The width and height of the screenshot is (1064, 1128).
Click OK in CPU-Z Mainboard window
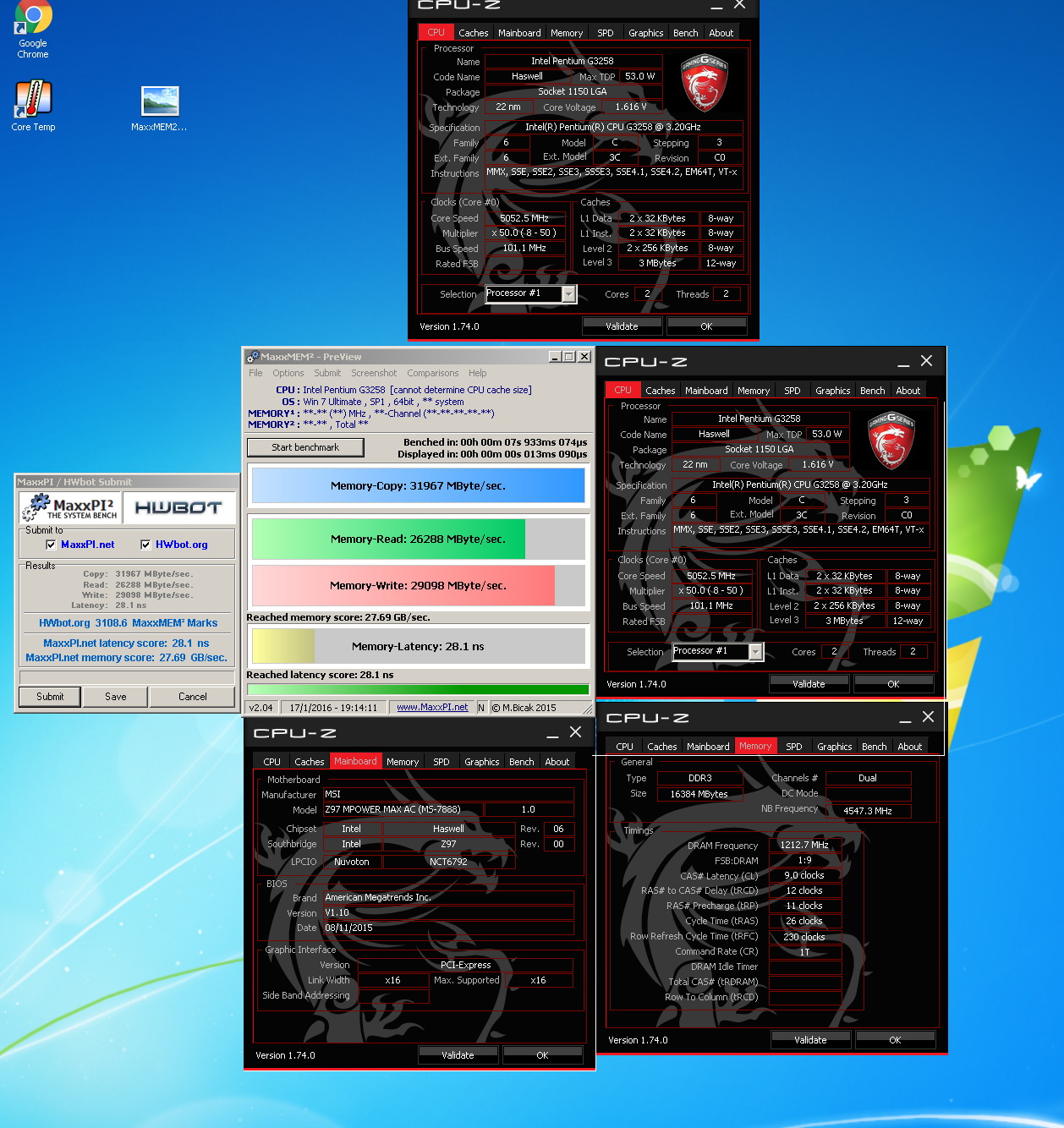(543, 1055)
